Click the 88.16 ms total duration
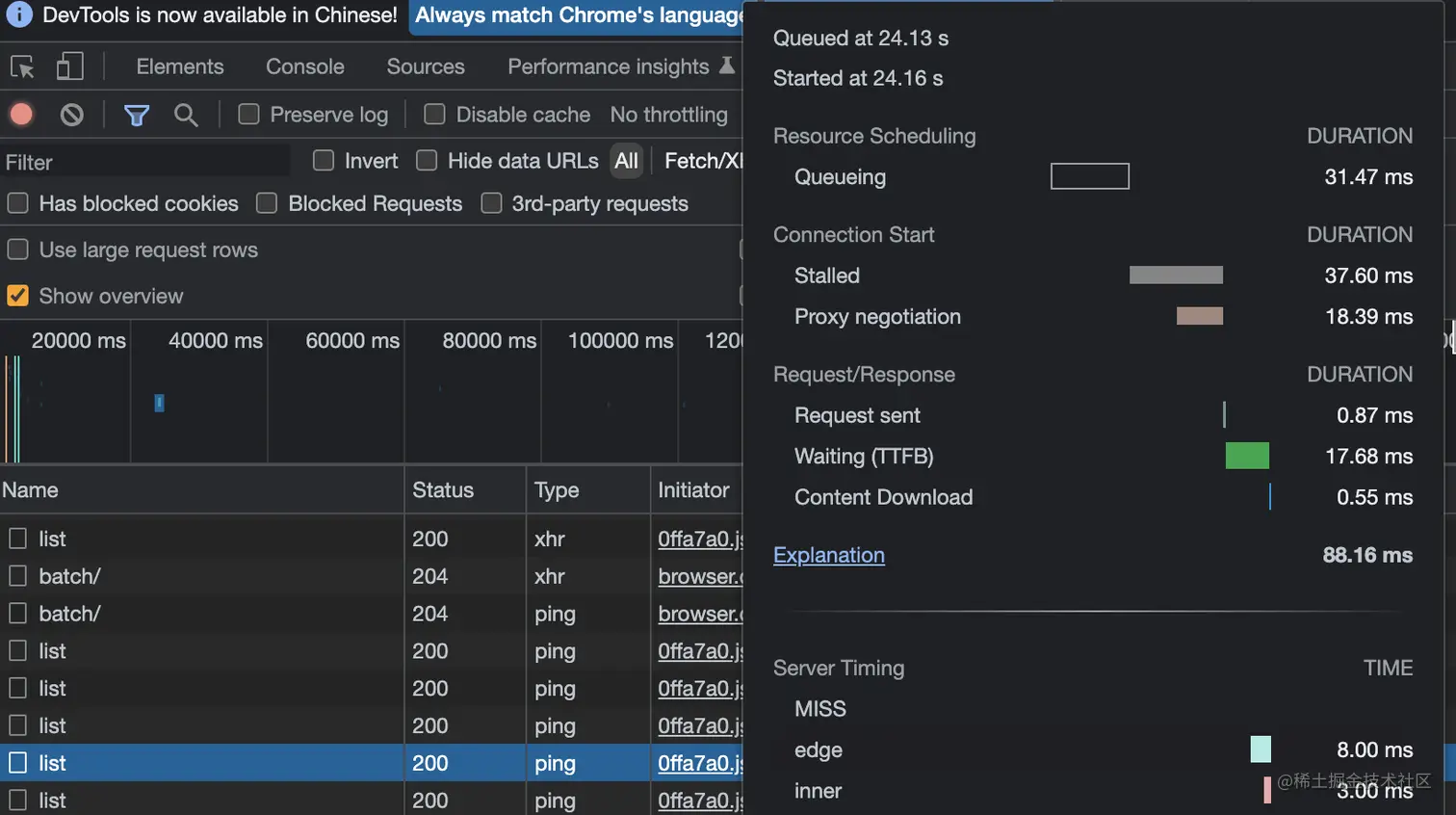 1367,555
